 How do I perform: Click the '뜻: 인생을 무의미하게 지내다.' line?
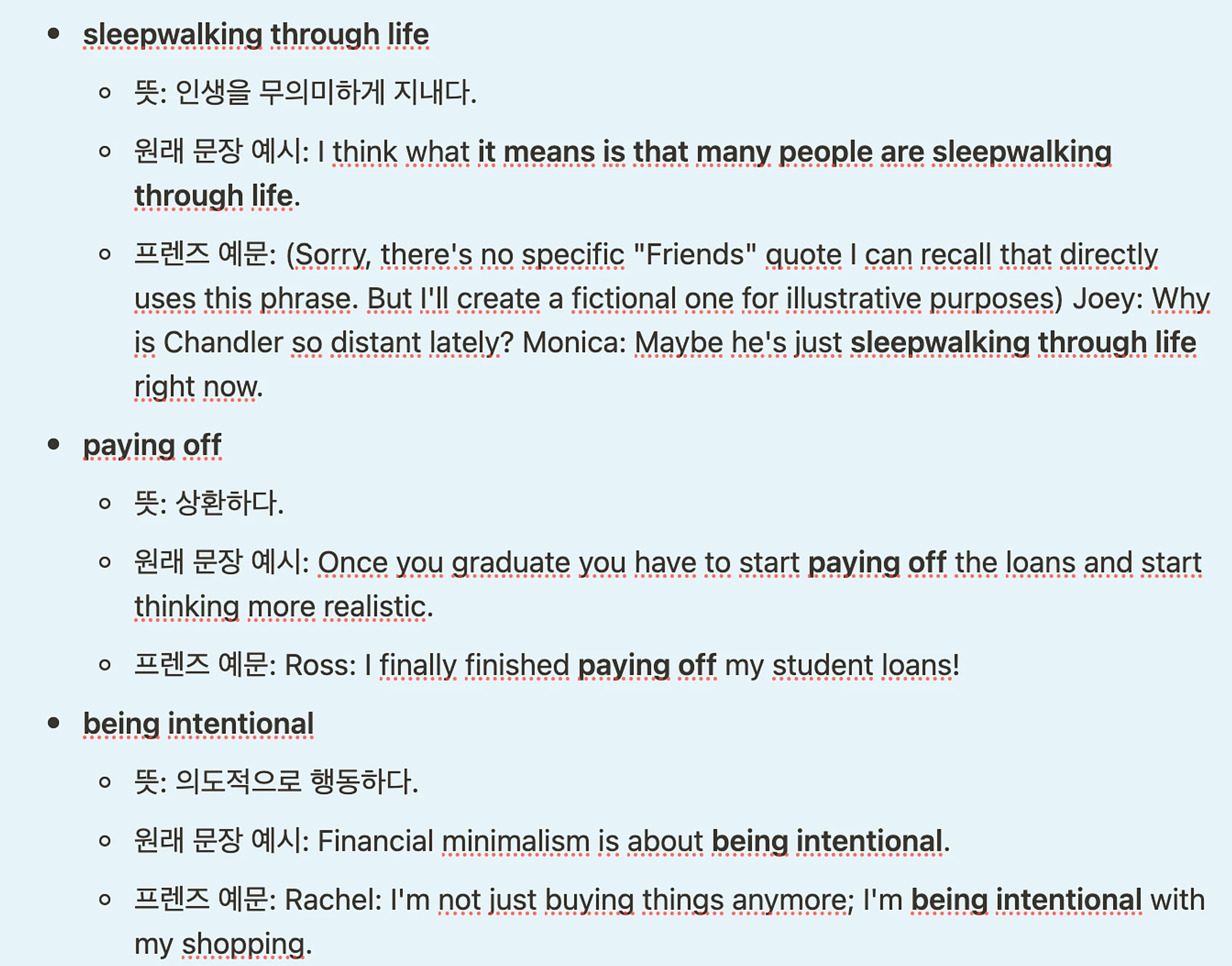coord(306,92)
